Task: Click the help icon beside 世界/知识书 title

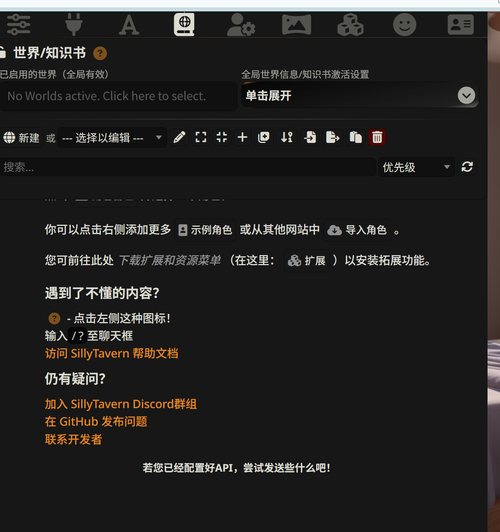Action: pyautogui.click(x=100, y=53)
